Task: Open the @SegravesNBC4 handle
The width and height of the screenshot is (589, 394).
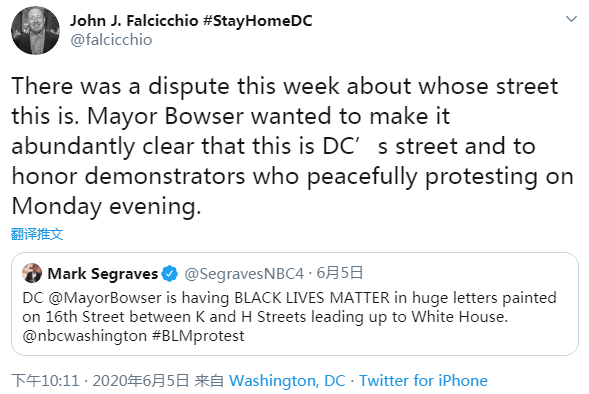Action: tap(244, 274)
